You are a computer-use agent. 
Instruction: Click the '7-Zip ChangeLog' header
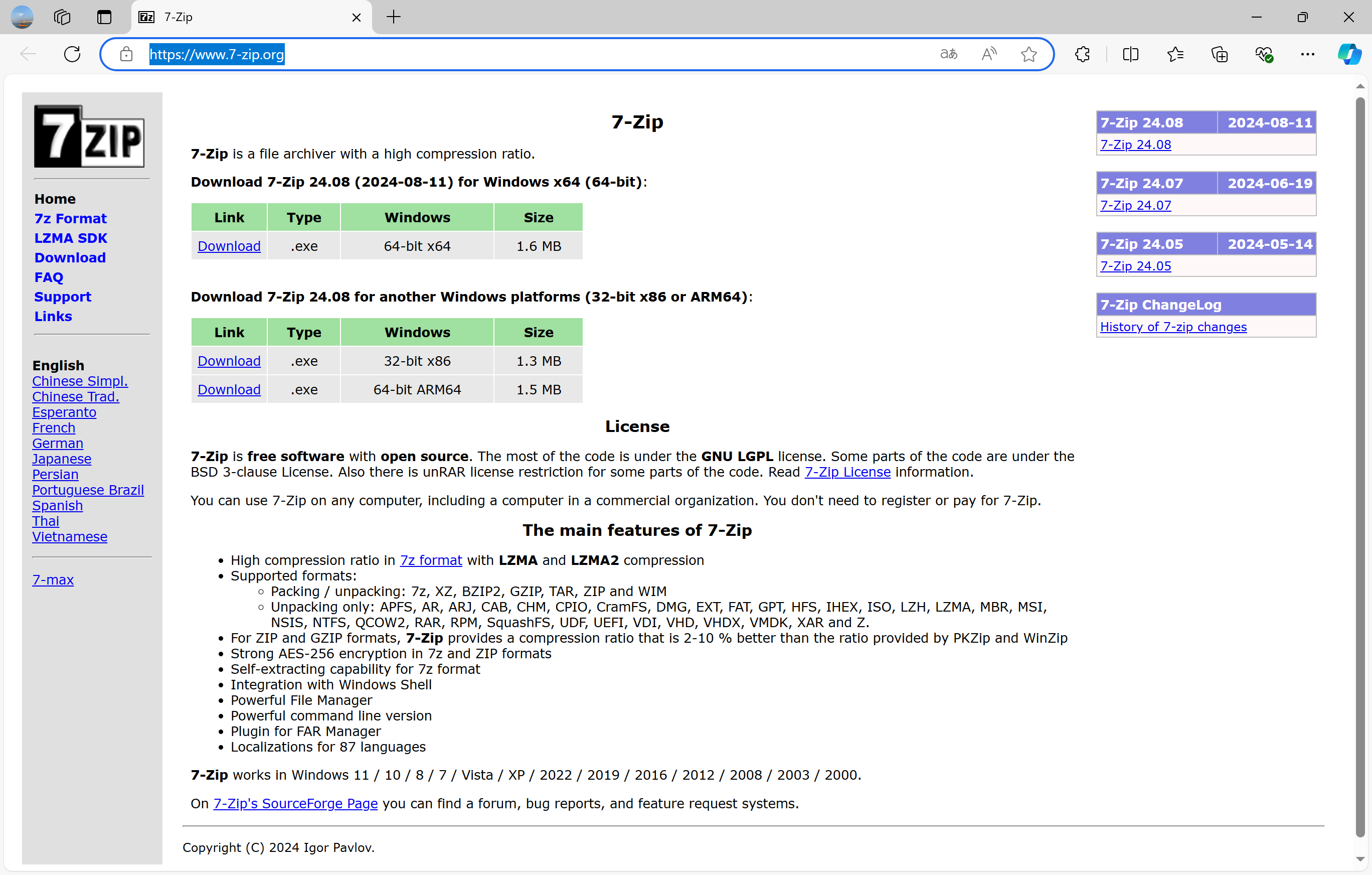coord(1206,305)
